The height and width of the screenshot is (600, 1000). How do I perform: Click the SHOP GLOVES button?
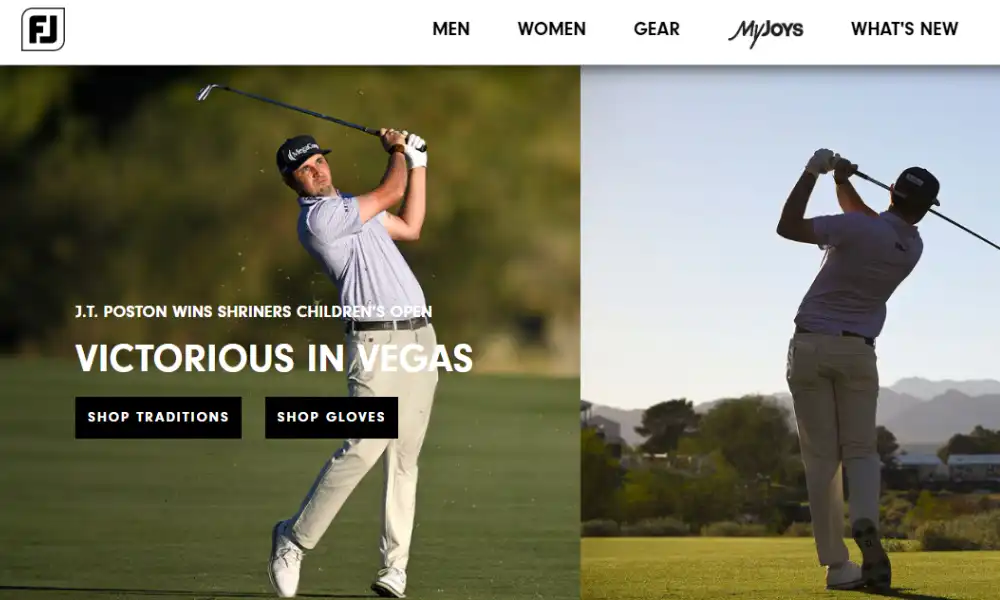click(x=332, y=418)
